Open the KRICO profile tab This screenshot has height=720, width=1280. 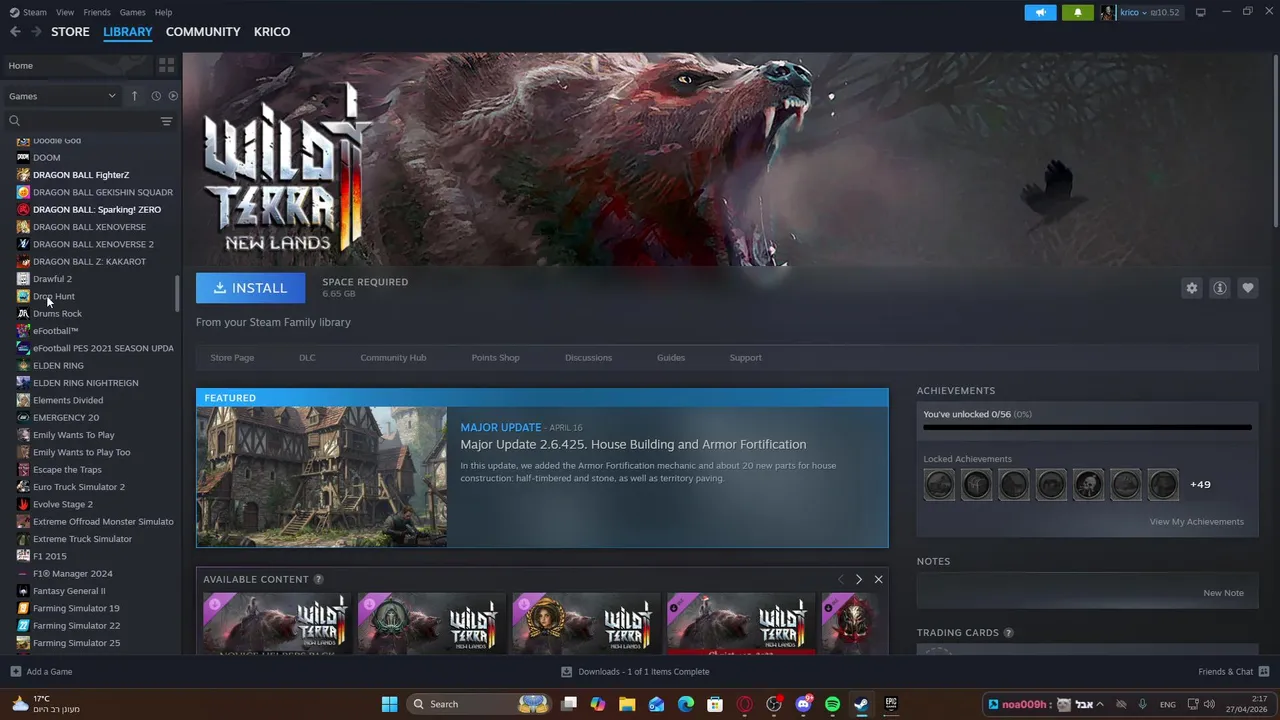point(272,32)
